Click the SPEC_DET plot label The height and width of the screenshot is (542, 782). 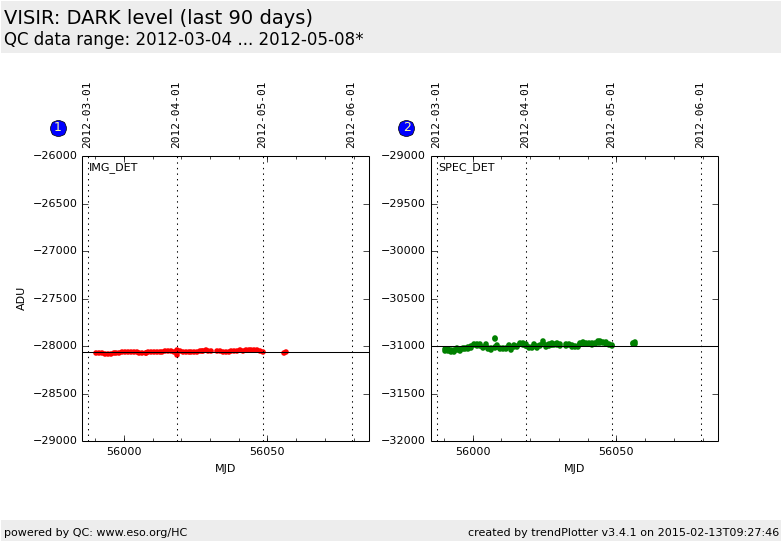pos(466,168)
